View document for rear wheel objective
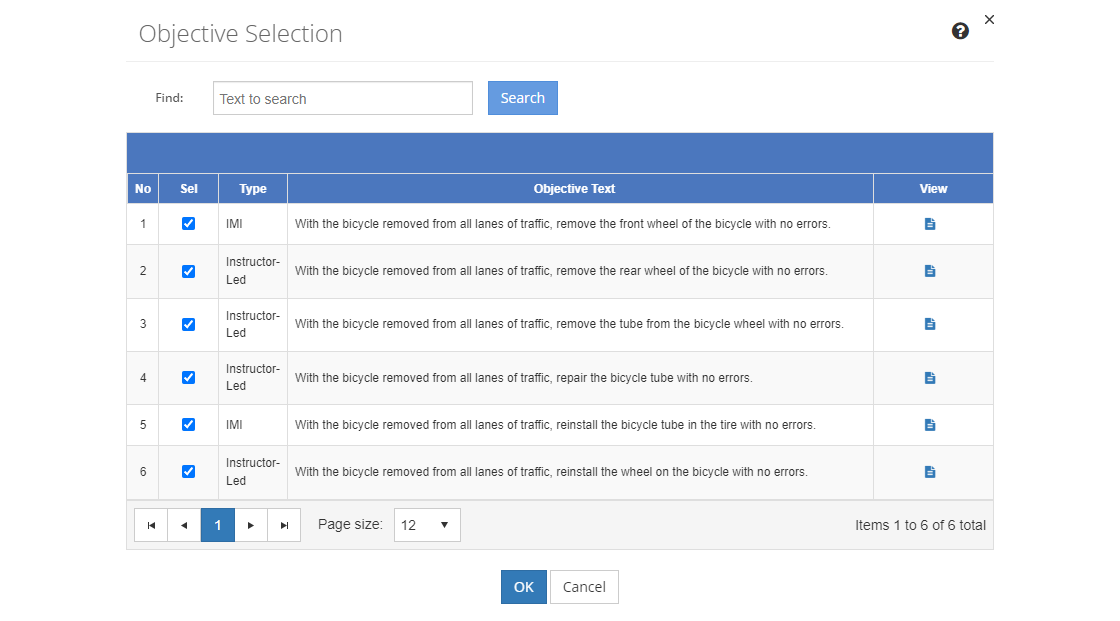The width and height of the screenshot is (1120, 621). click(929, 271)
